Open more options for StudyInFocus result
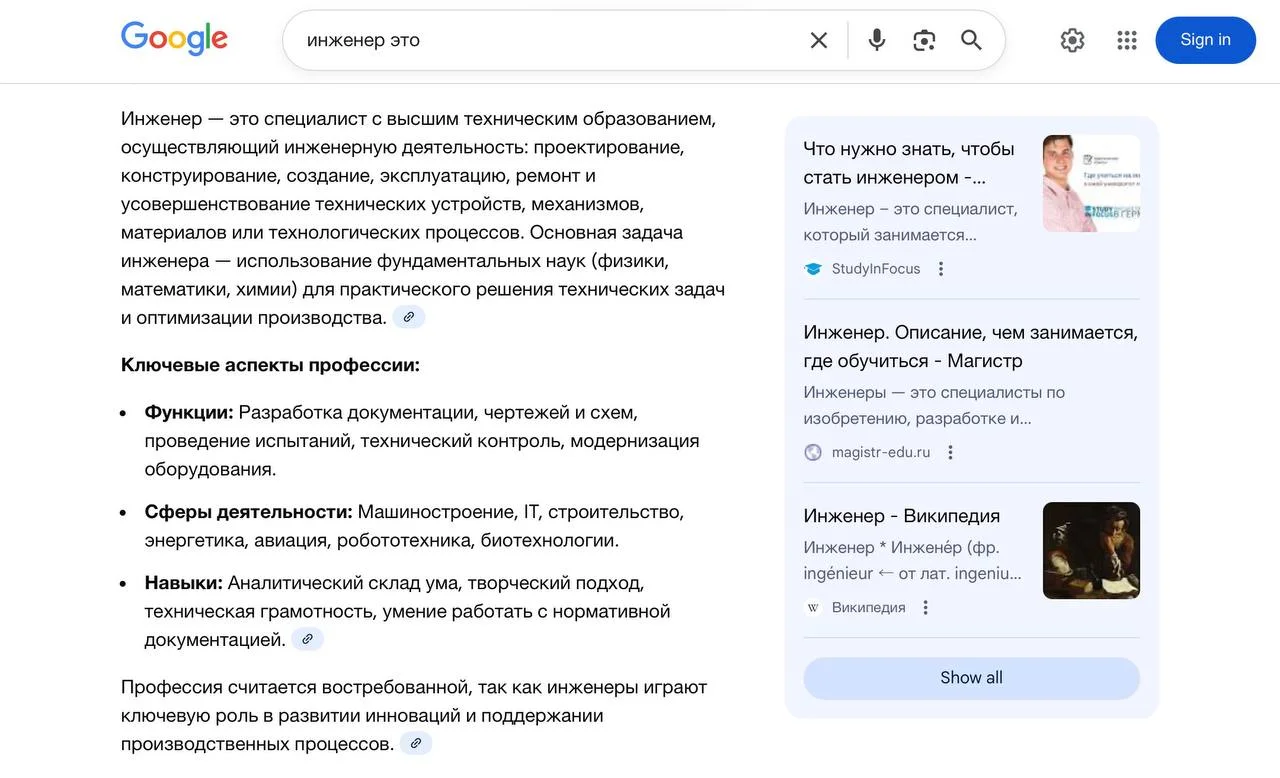The image size is (1280, 778). click(941, 269)
